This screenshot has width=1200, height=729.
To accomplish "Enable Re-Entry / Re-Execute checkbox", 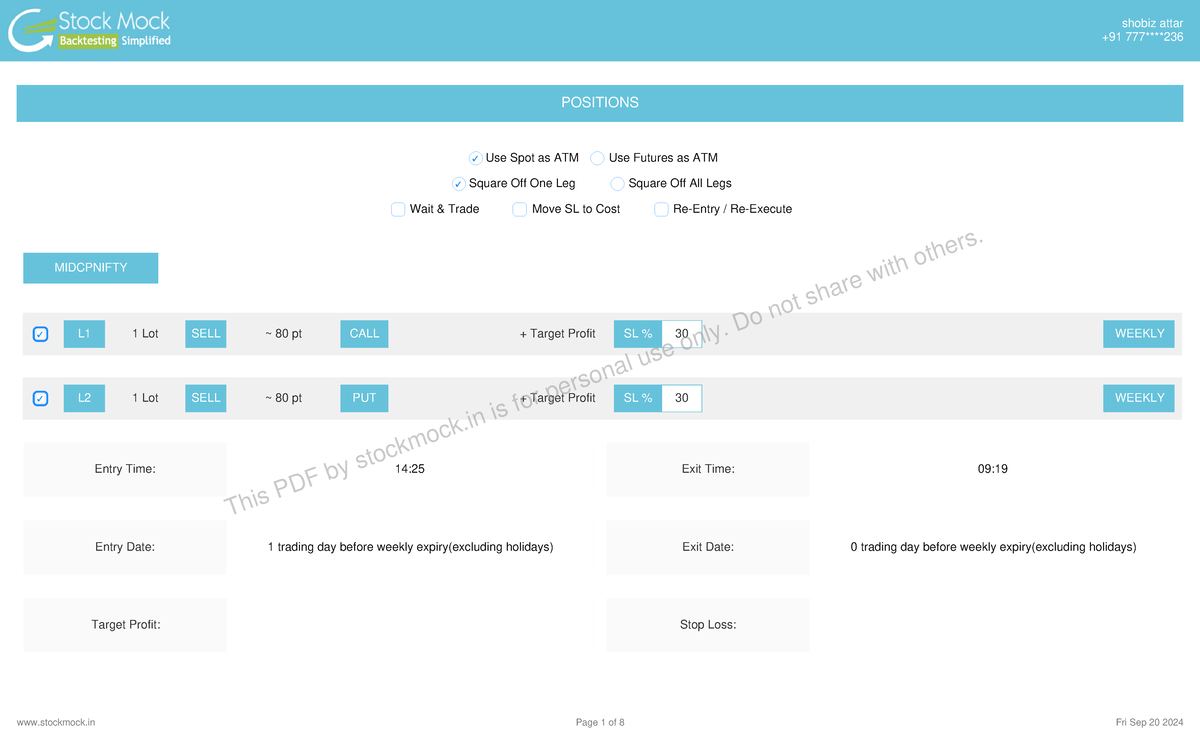I will click(x=661, y=210).
